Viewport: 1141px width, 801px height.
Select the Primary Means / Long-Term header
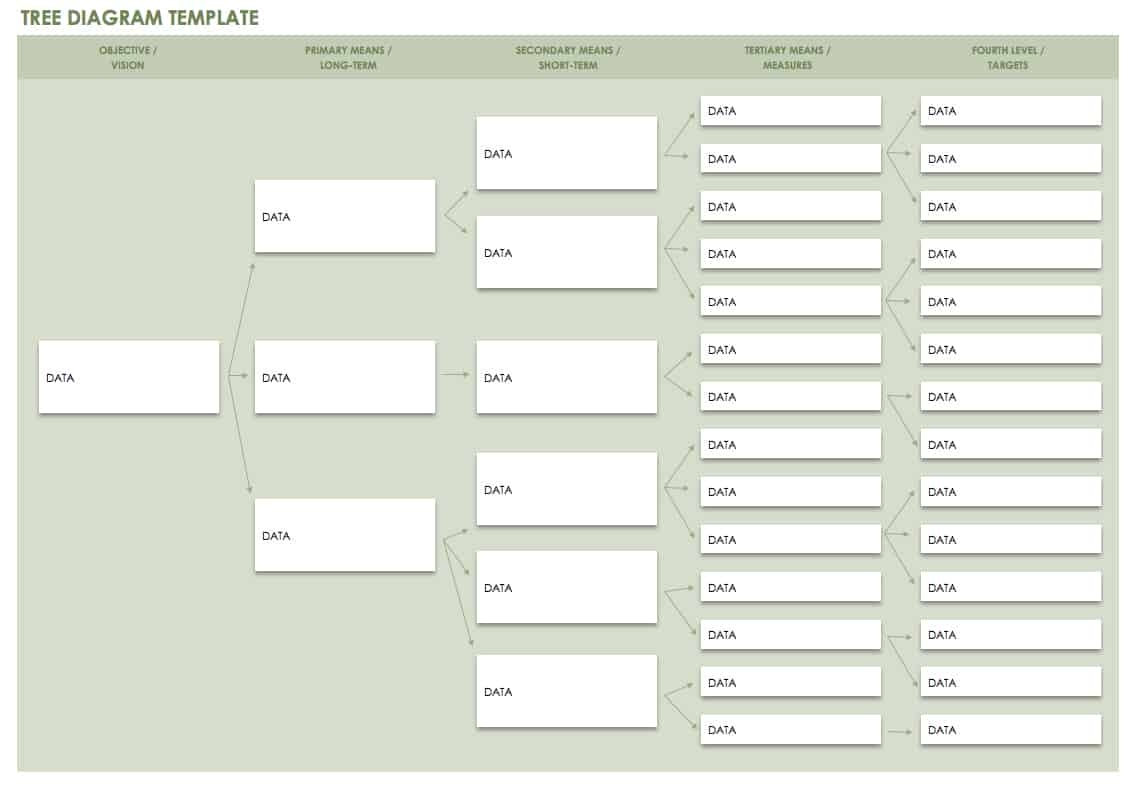coord(348,58)
